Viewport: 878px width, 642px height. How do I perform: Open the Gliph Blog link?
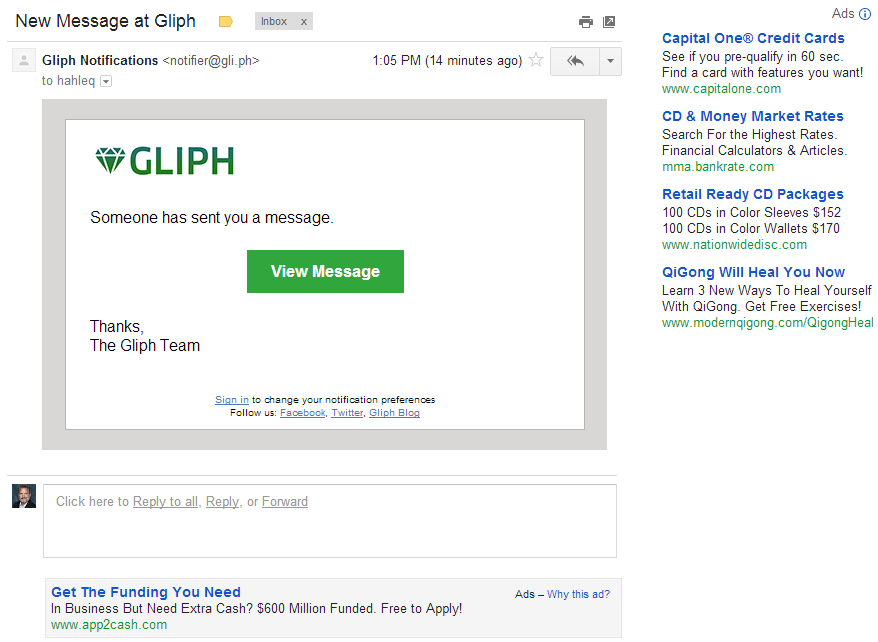coord(394,413)
